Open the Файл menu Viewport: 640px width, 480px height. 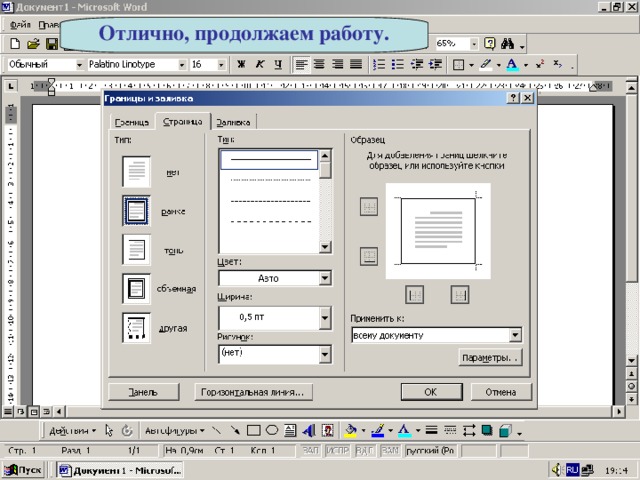(x=19, y=25)
